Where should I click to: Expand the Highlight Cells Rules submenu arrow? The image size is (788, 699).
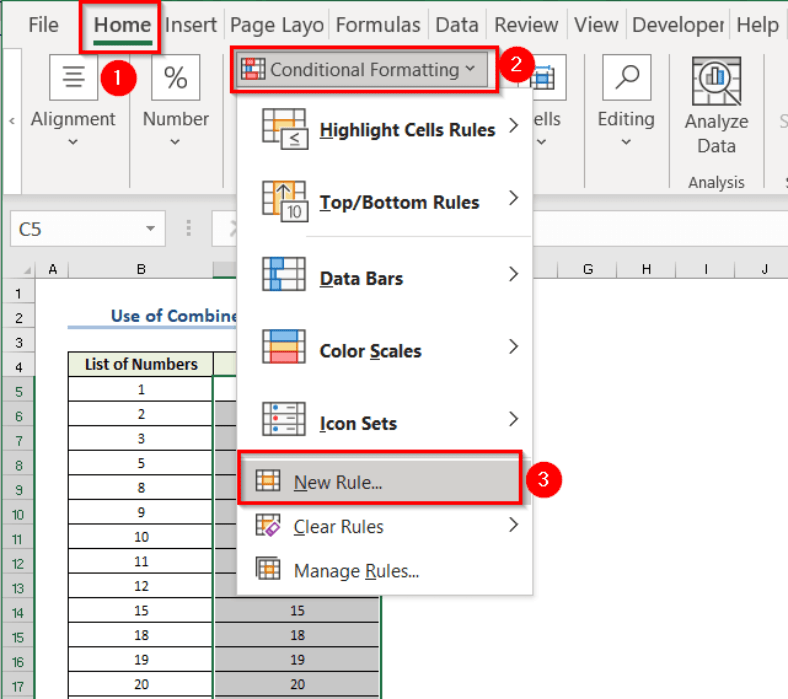(513, 125)
